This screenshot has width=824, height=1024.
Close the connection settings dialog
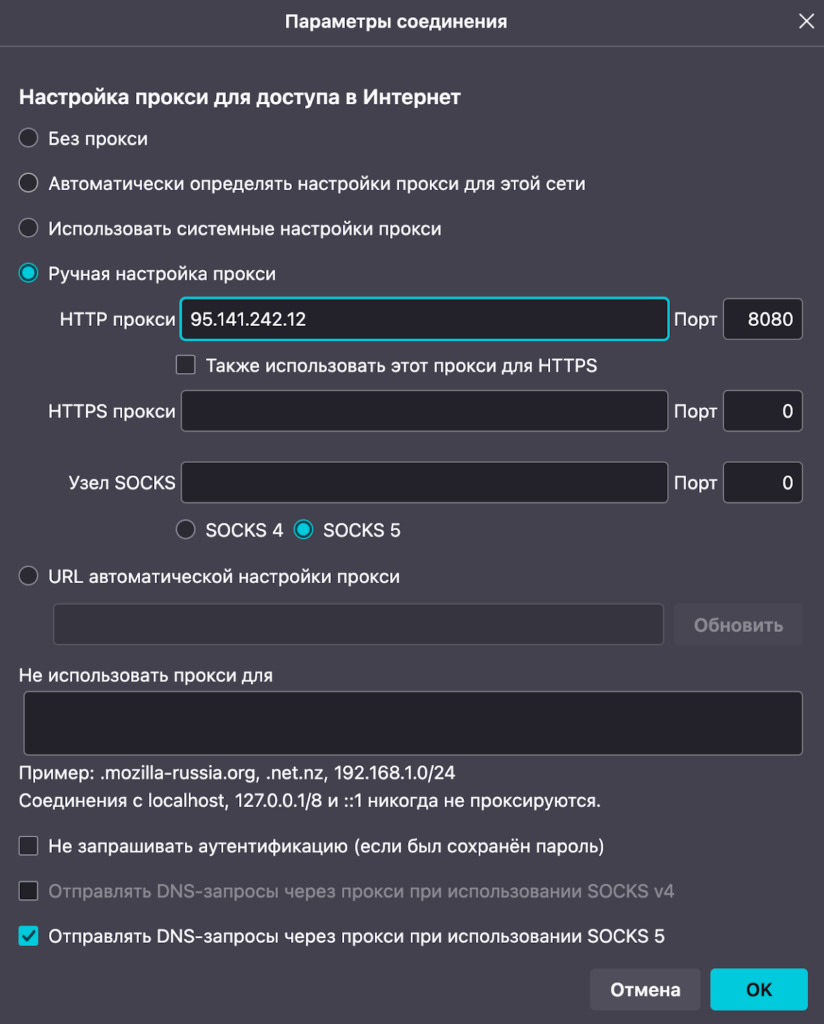(805, 20)
